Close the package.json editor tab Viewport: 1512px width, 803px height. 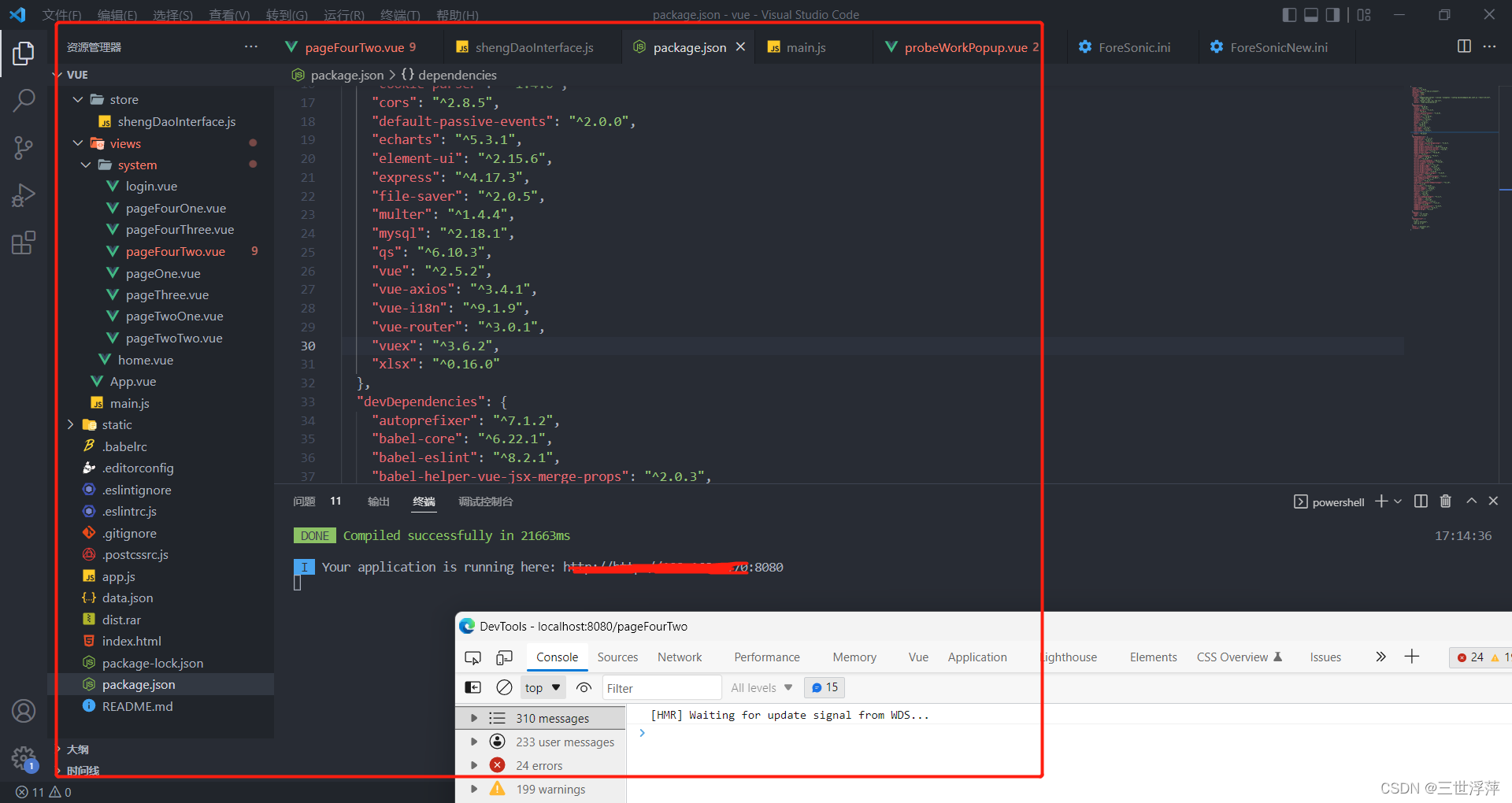[x=740, y=47]
